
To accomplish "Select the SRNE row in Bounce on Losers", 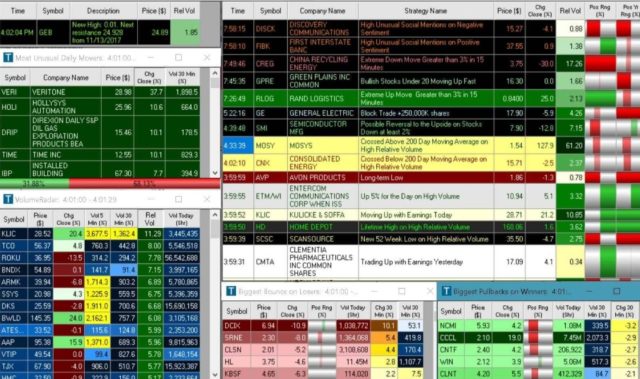I will click(323, 338).
